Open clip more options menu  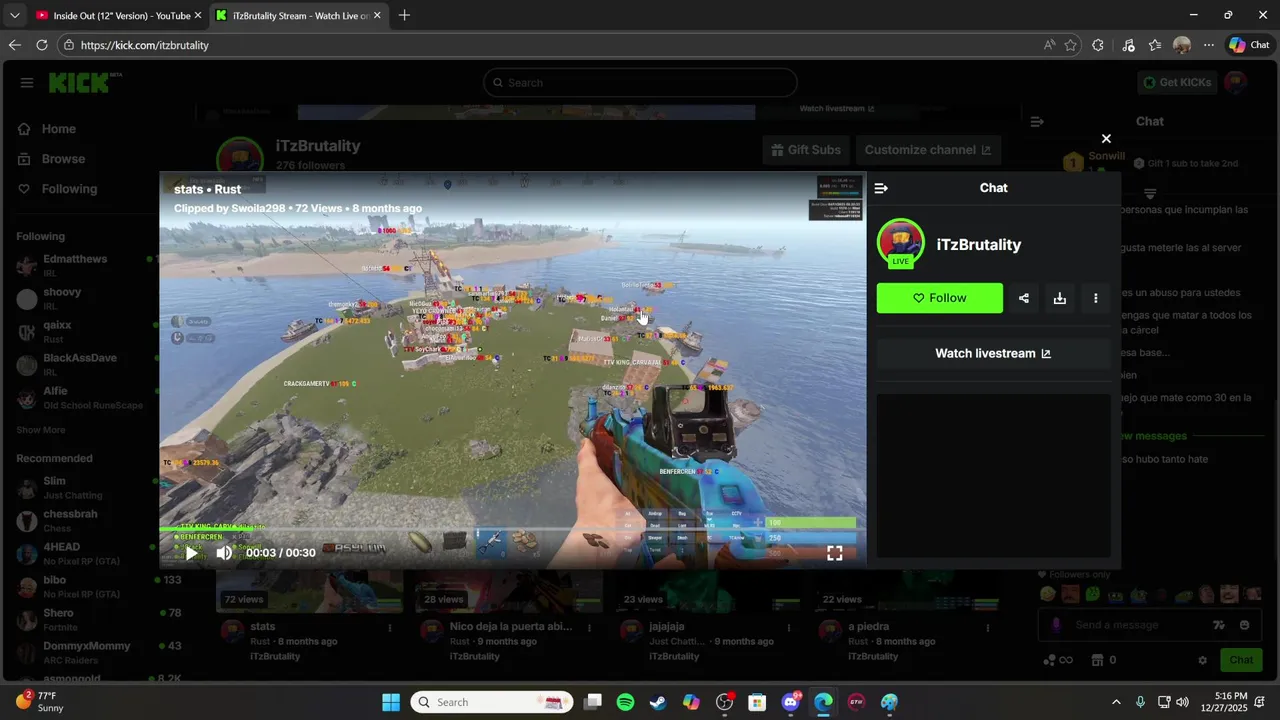point(1095,298)
